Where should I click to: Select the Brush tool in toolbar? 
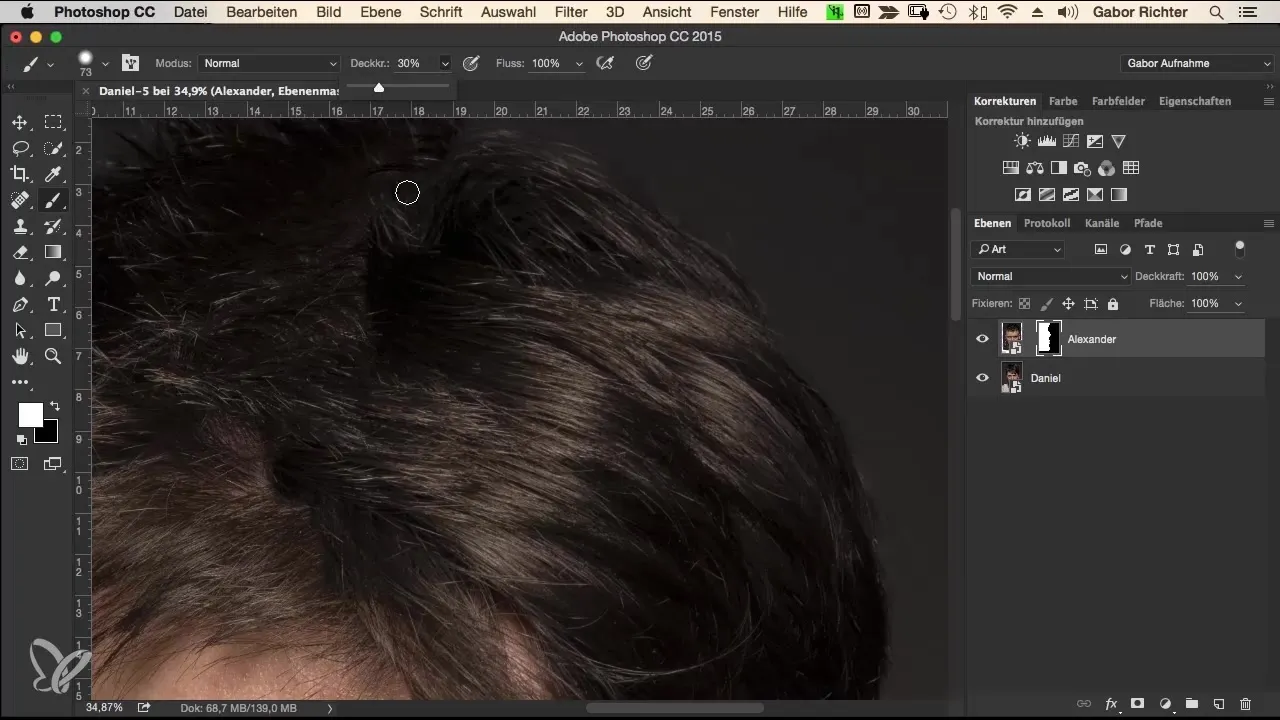53,200
